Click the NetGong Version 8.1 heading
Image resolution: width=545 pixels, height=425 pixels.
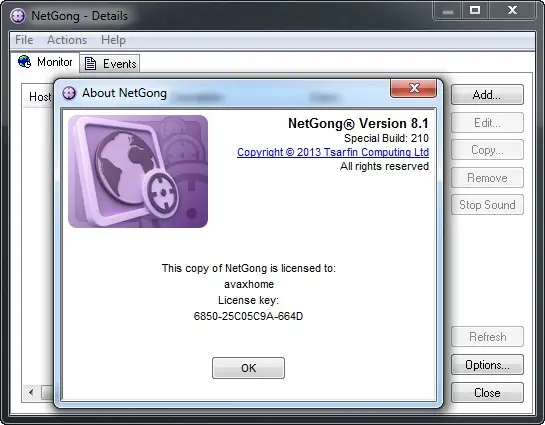[358, 123]
